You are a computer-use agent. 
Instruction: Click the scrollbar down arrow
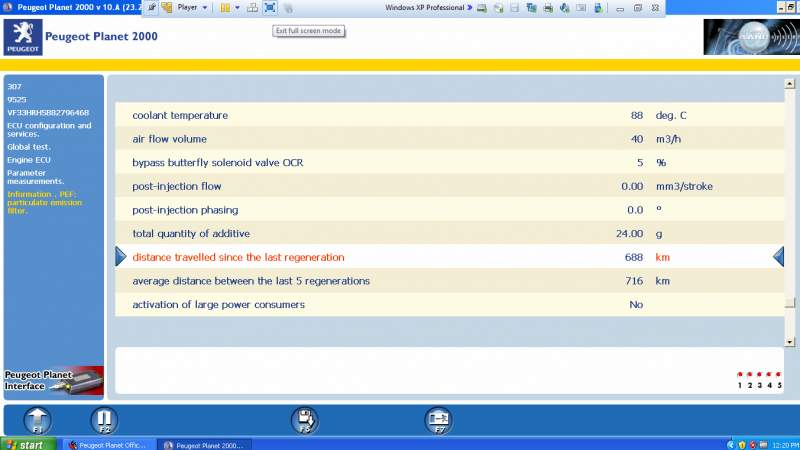(x=789, y=342)
